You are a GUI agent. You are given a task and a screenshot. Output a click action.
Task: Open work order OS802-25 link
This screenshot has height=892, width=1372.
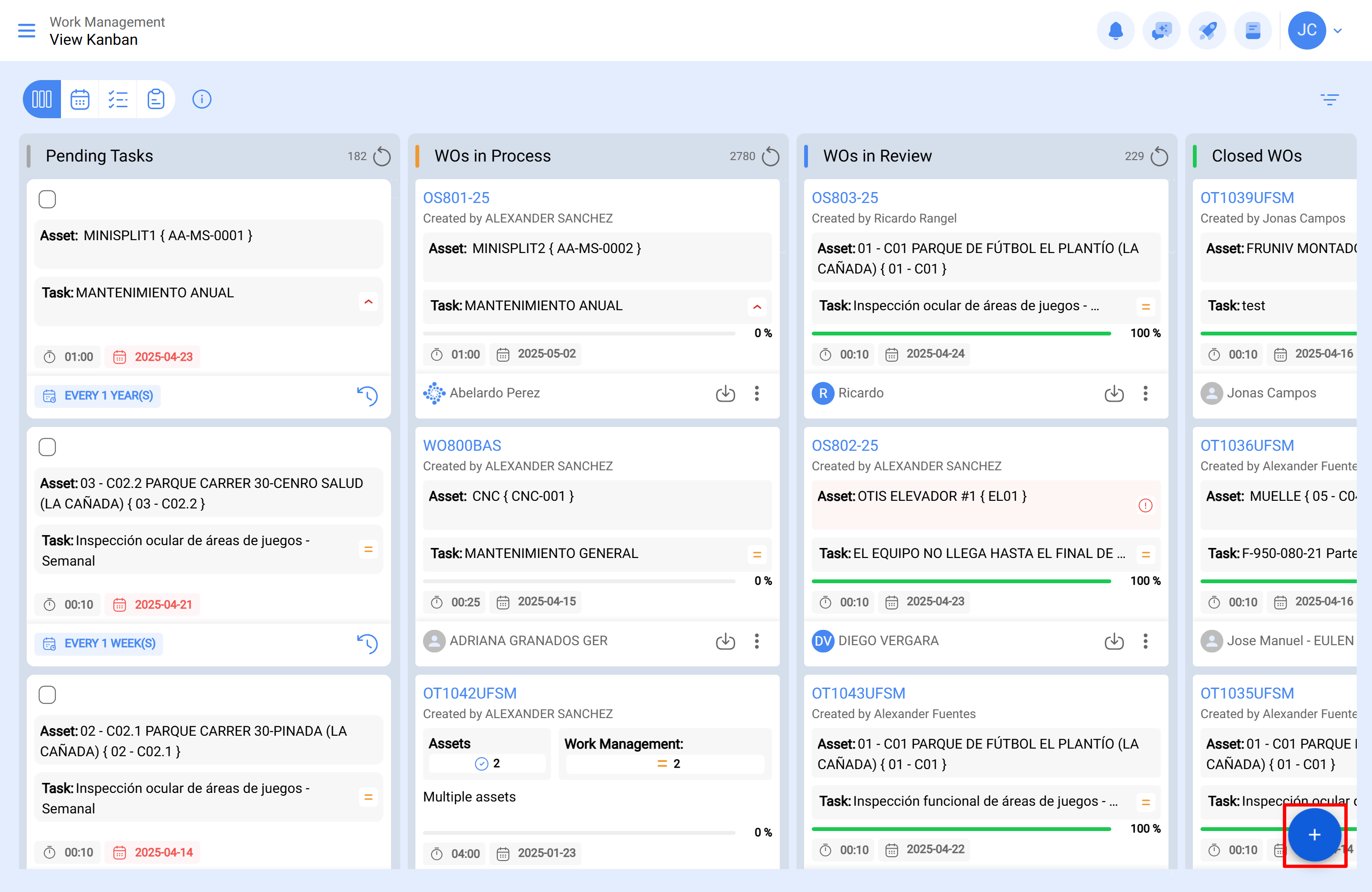click(x=844, y=445)
